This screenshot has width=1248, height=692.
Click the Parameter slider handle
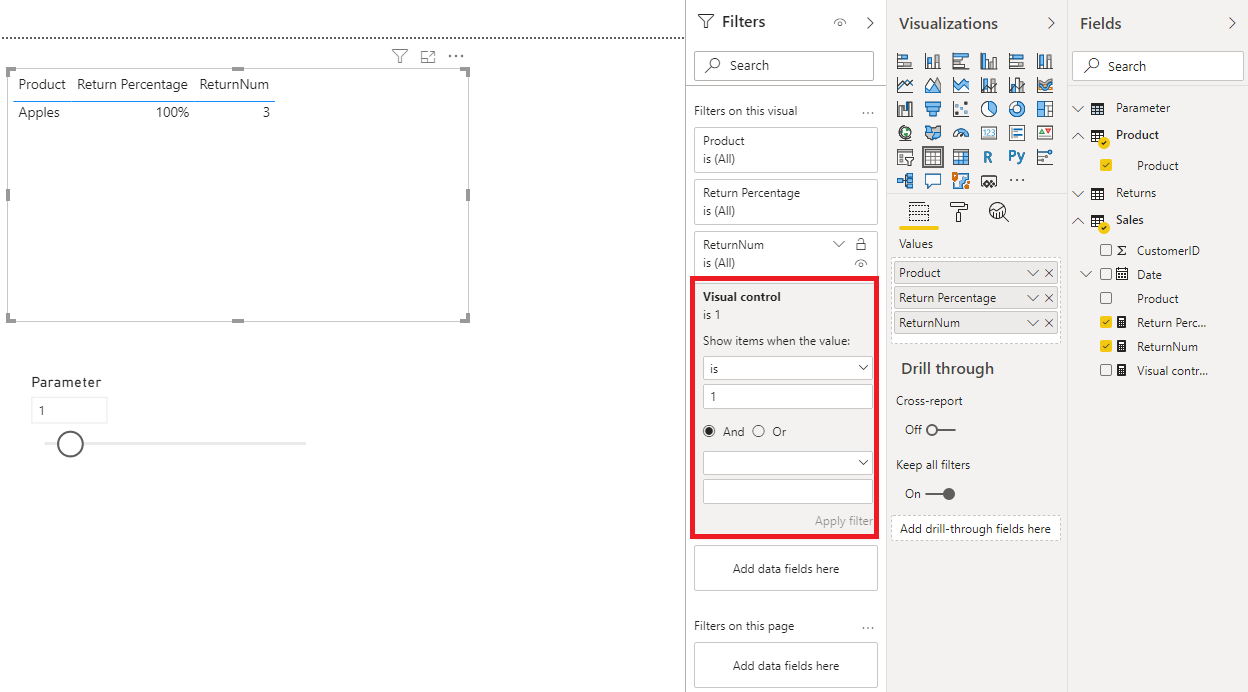pyautogui.click(x=70, y=444)
